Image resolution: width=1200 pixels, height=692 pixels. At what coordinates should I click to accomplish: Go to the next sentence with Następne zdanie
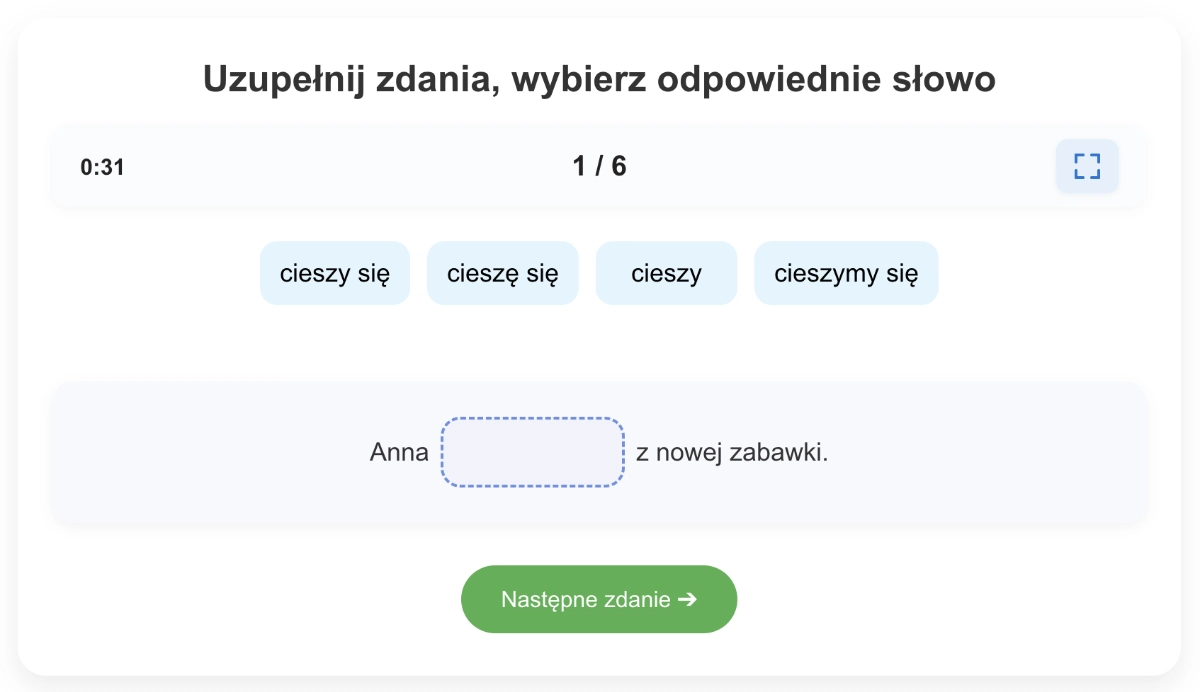(x=599, y=599)
